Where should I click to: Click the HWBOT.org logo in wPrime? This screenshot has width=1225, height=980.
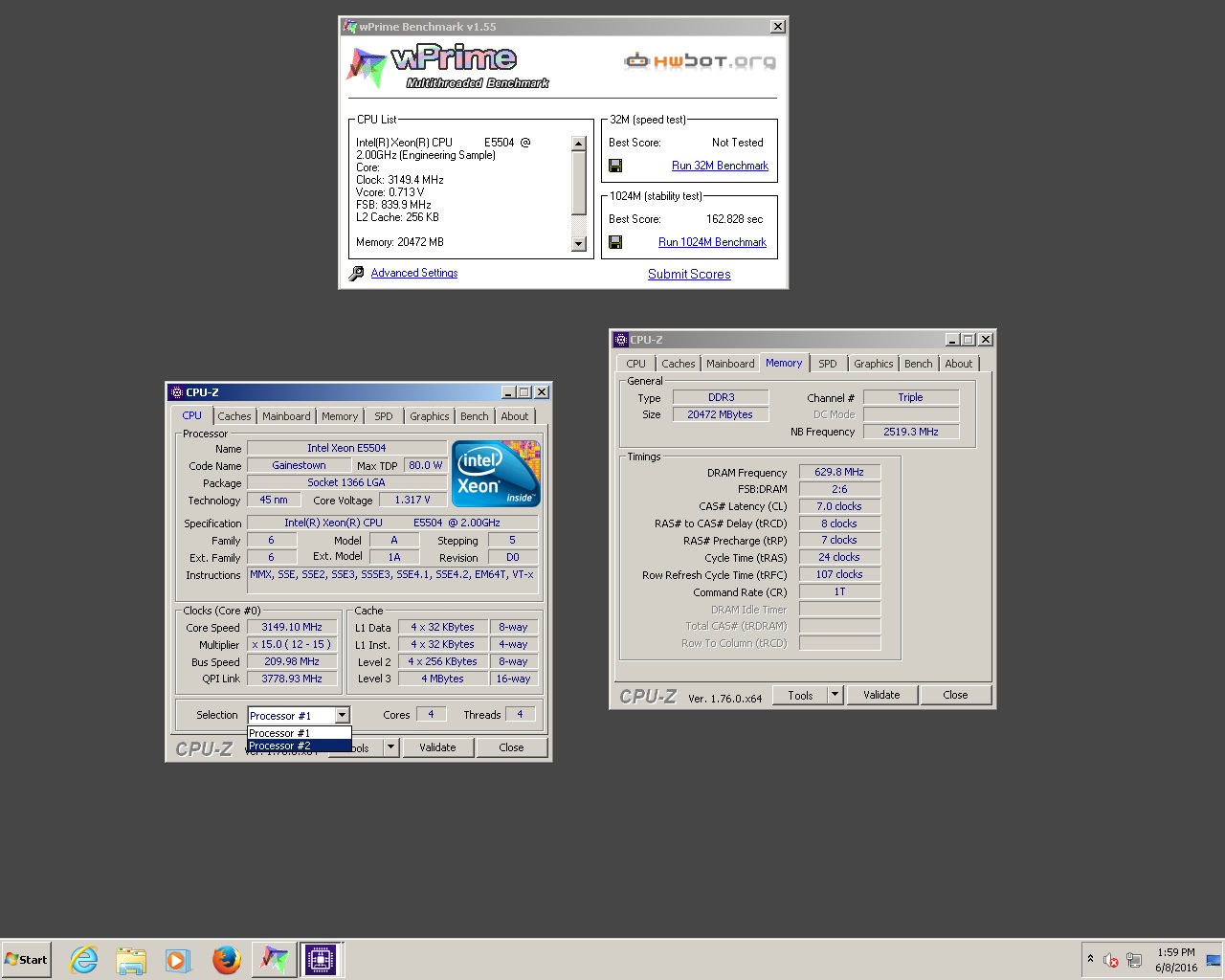pyautogui.click(x=700, y=61)
